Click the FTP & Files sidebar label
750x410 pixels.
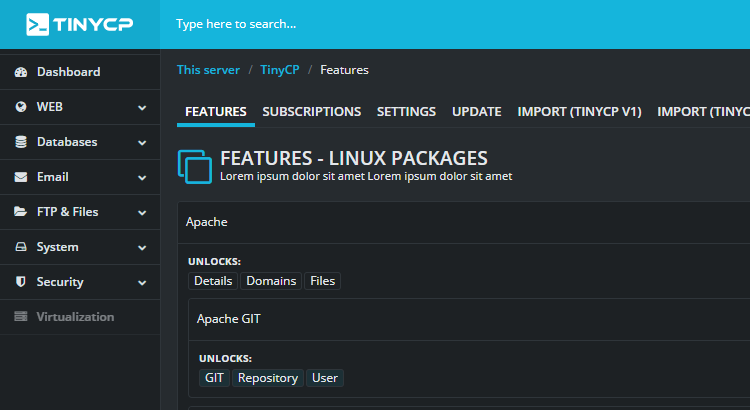click(x=67, y=212)
